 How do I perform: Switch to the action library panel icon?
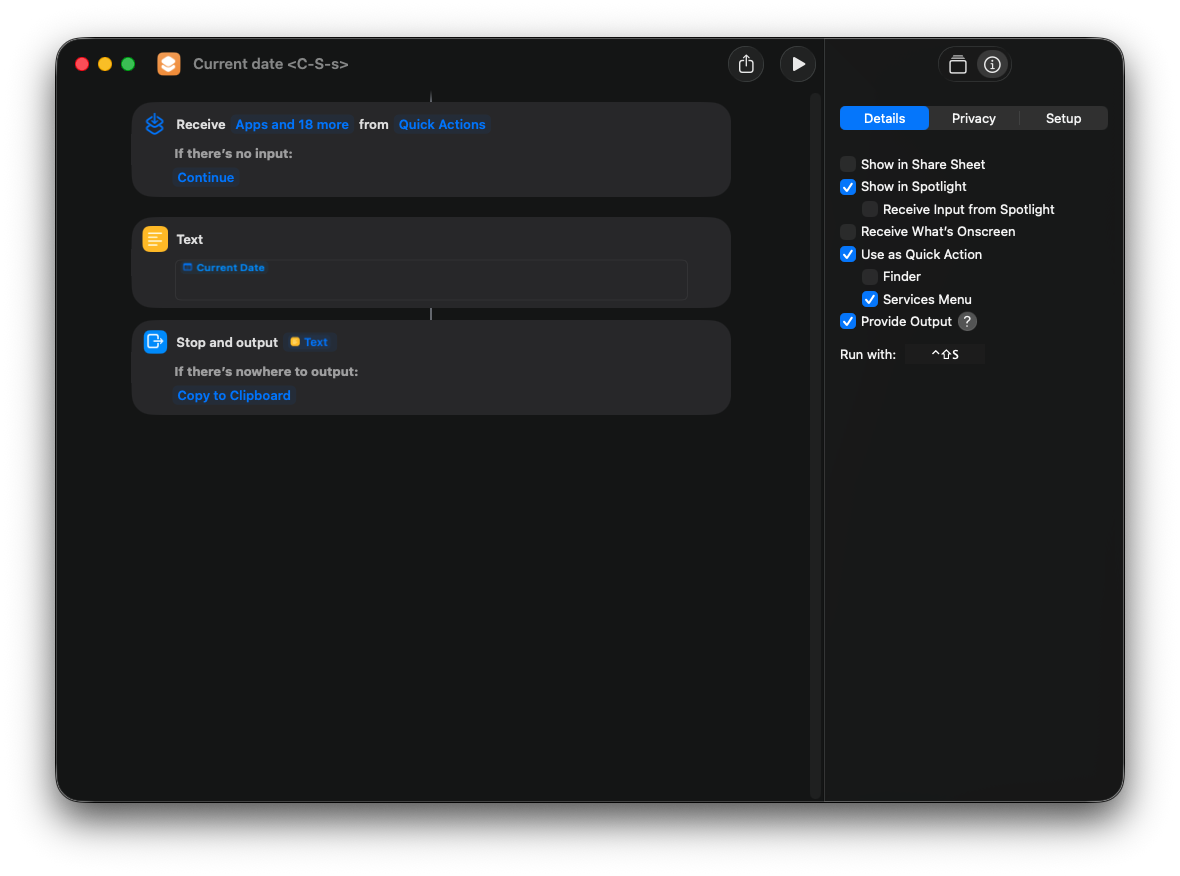coord(957,63)
